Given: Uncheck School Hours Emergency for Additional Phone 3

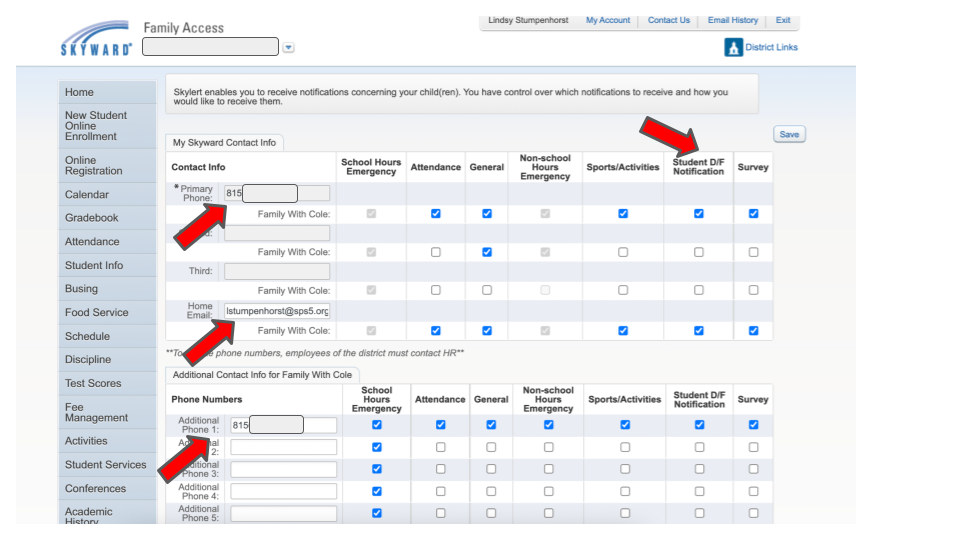Looking at the screenshot, I should 377,469.
